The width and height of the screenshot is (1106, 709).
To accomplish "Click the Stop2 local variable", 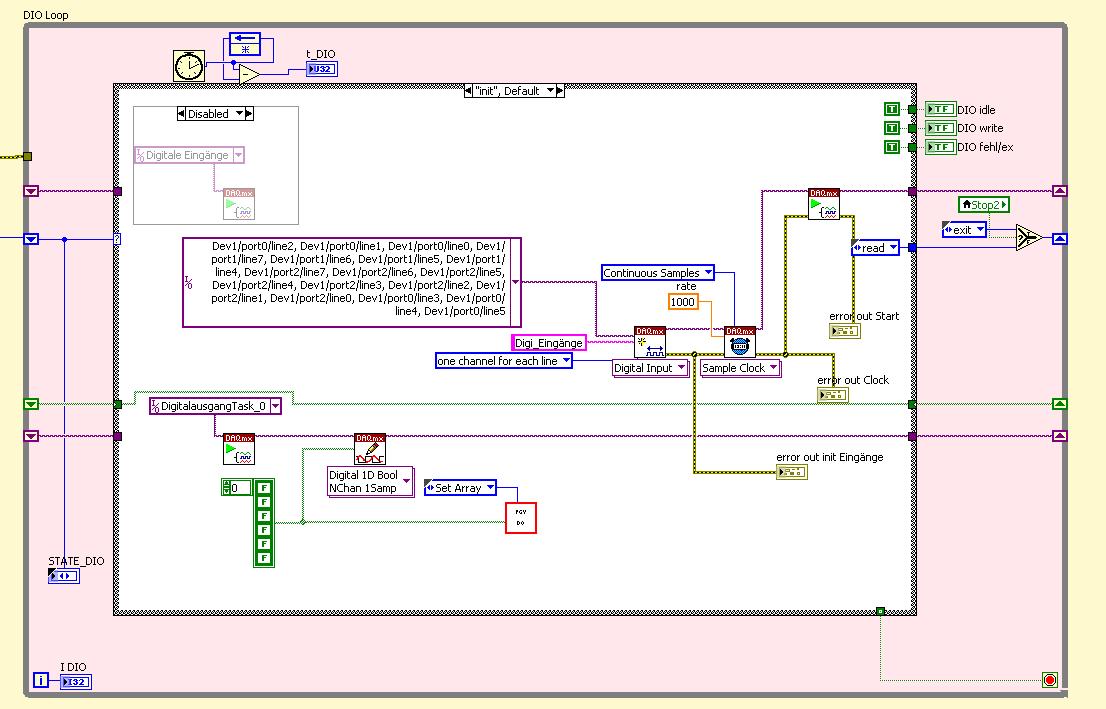I will (x=984, y=205).
